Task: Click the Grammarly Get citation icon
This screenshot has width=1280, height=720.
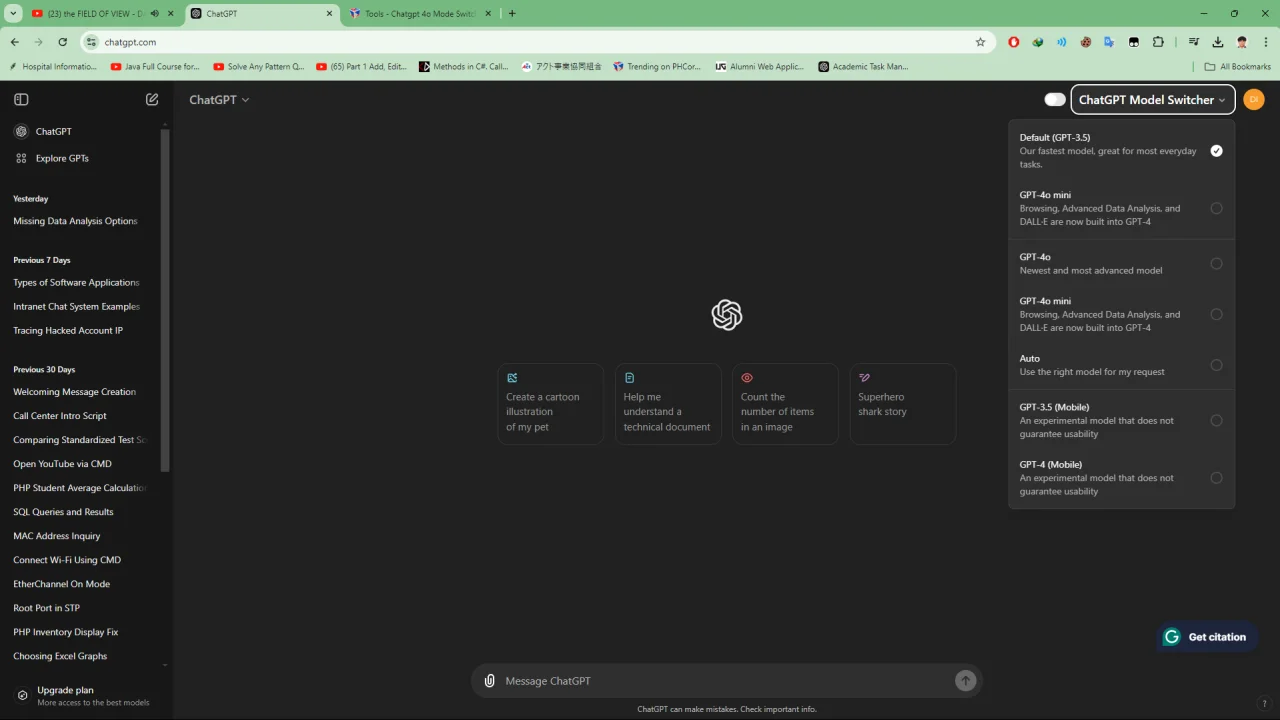Action: [x=1171, y=637]
